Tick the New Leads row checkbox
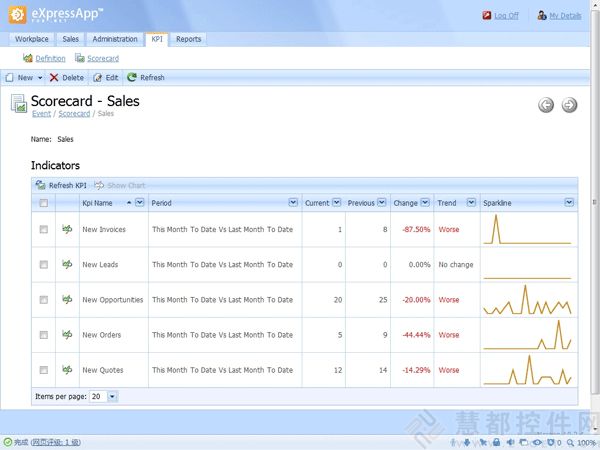Image resolution: width=600 pixels, height=450 pixels. pyautogui.click(x=44, y=265)
